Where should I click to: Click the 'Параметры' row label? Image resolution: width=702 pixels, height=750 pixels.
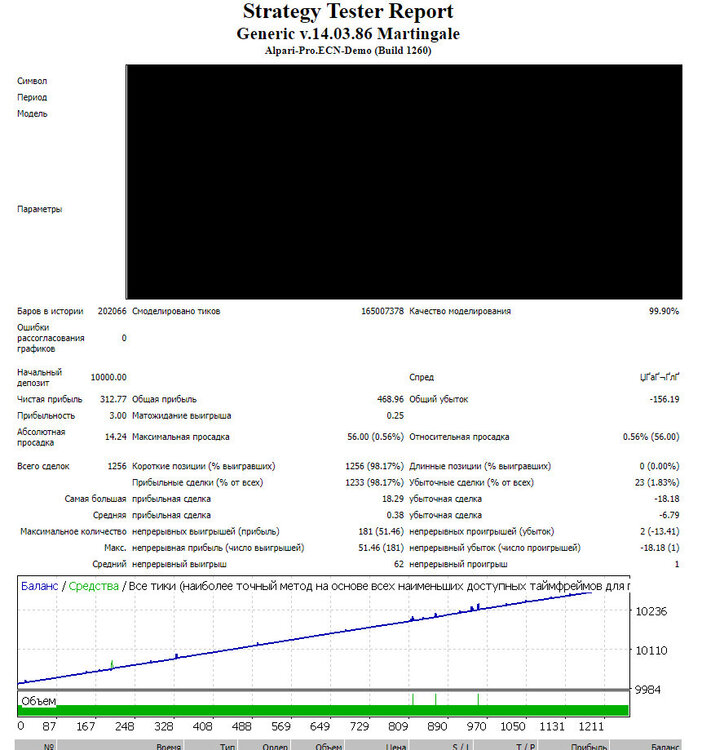tap(39, 209)
